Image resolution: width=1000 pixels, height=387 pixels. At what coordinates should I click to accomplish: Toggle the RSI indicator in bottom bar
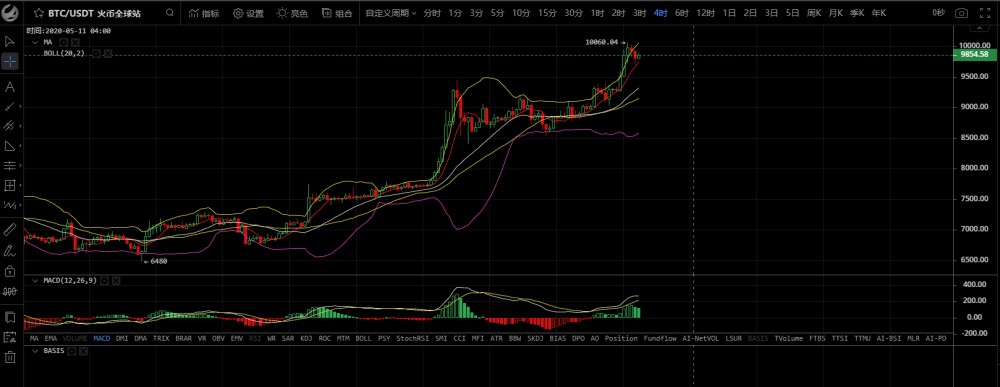pyautogui.click(x=255, y=338)
